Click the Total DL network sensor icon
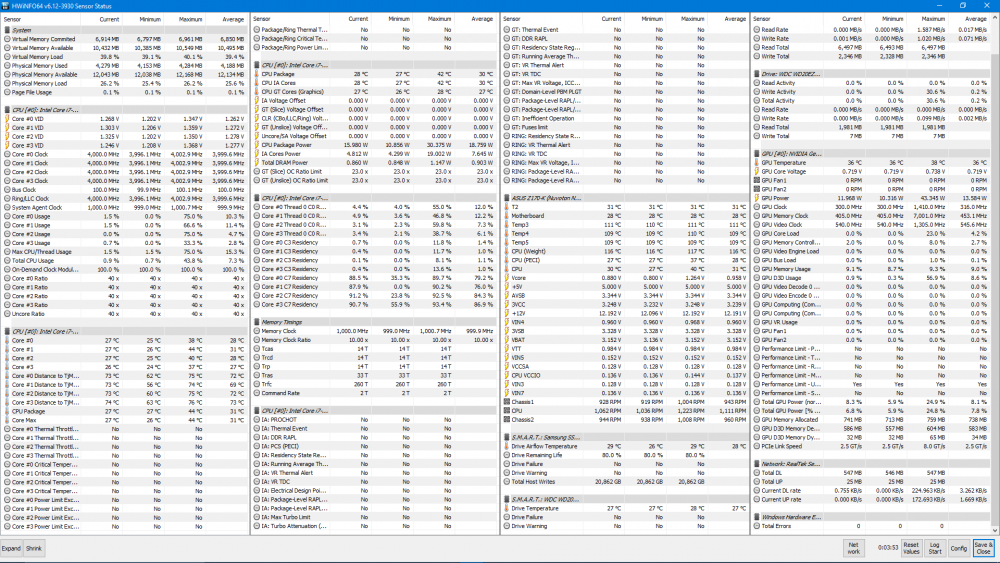 pyautogui.click(x=756, y=472)
